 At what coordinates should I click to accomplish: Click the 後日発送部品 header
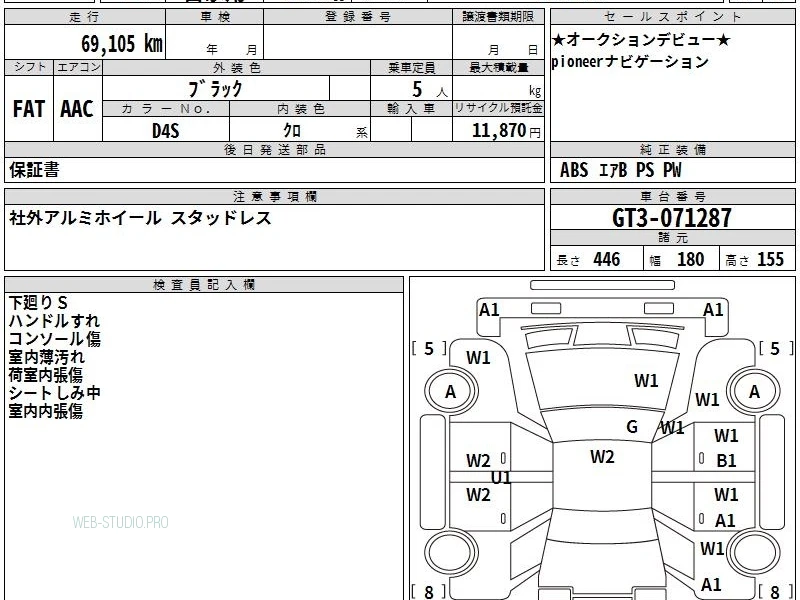click(x=274, y=149)
